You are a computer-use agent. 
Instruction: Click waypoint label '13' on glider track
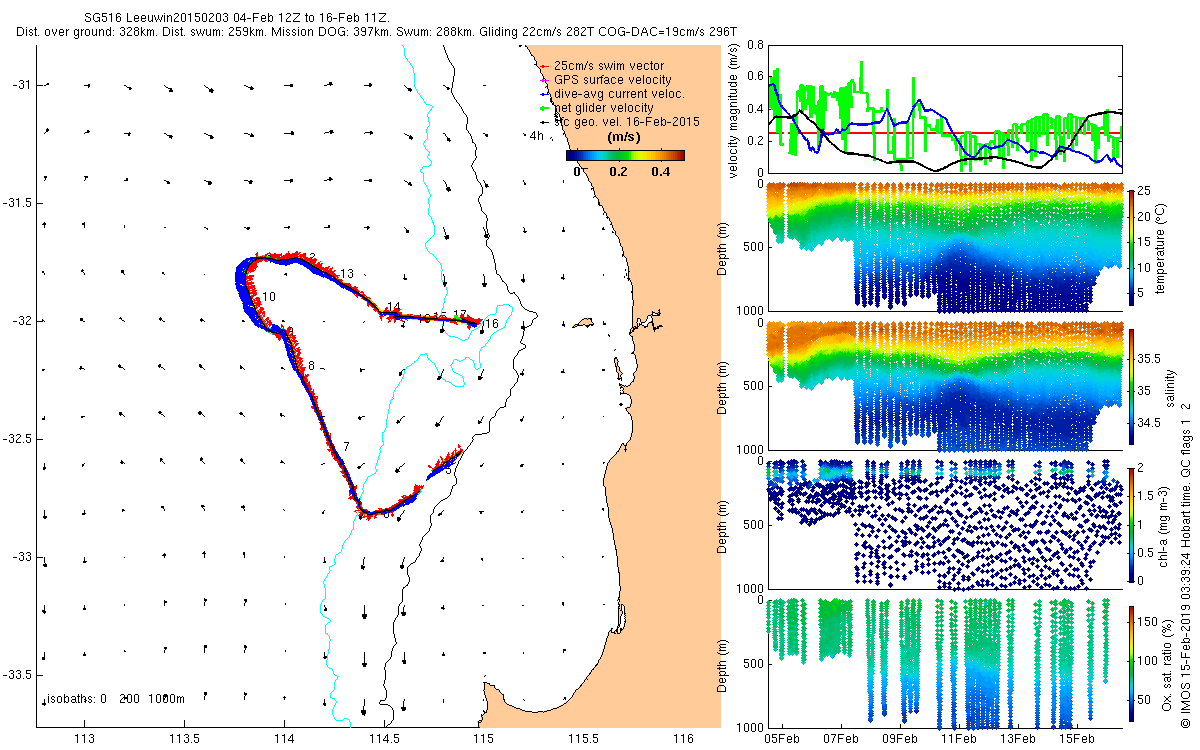(x=347, y=274)
